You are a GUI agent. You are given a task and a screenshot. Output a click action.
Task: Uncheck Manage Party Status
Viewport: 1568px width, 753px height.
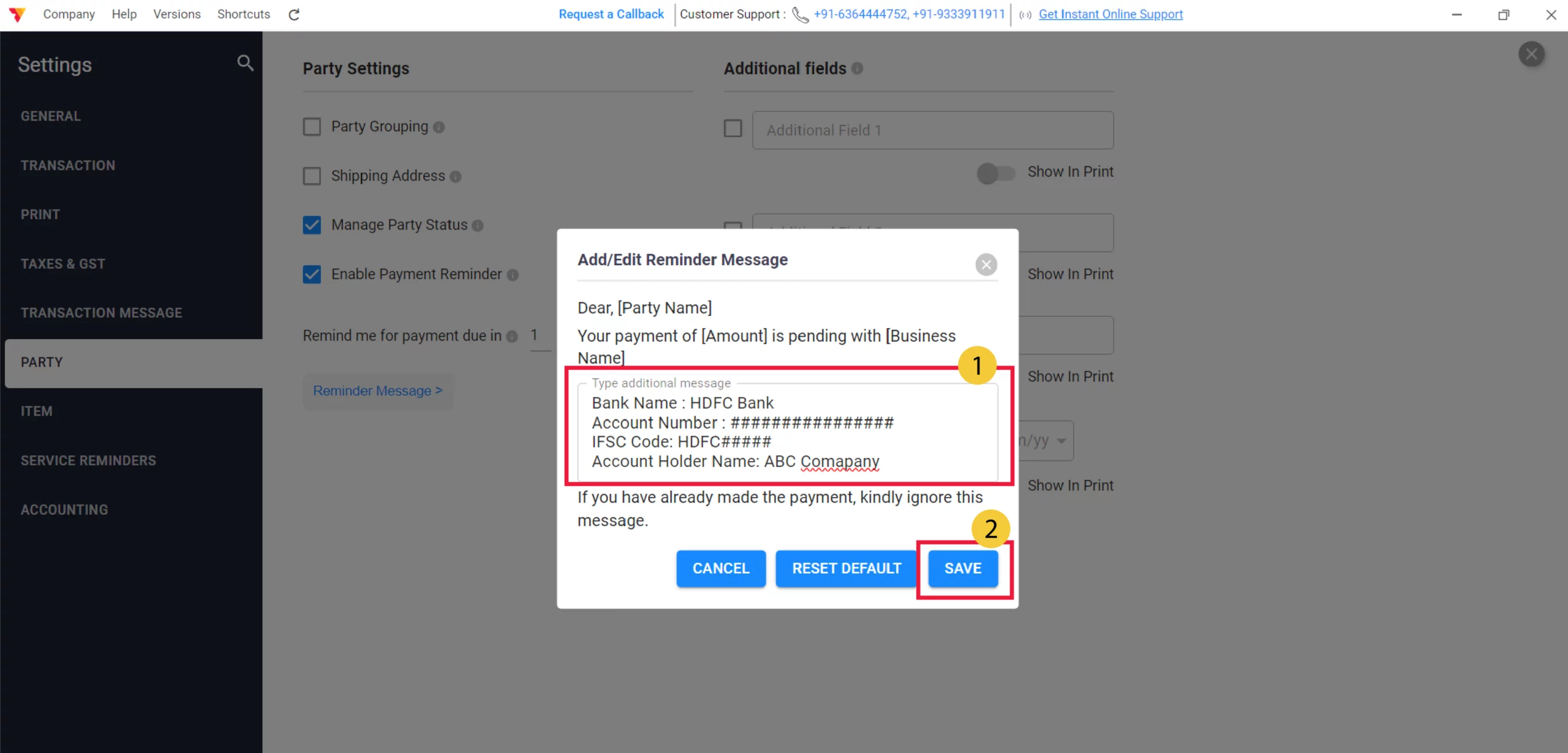pos(312,225)
